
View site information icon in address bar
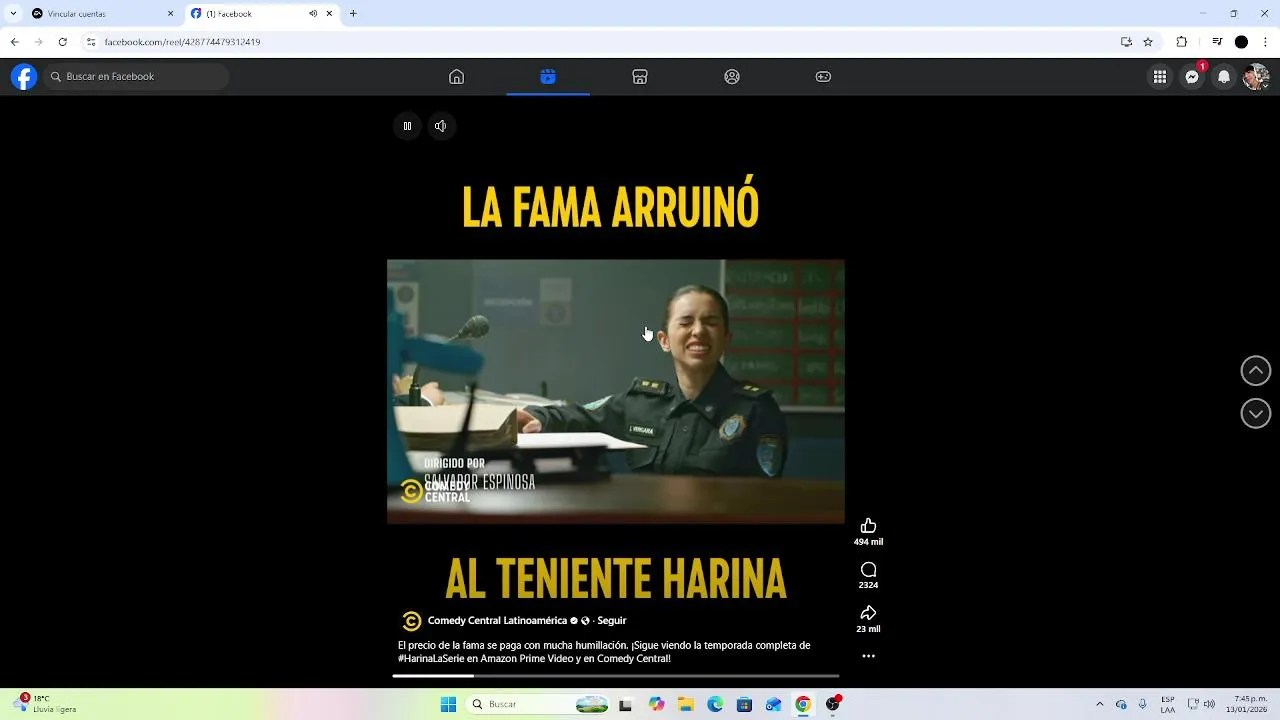click(91, 42)
